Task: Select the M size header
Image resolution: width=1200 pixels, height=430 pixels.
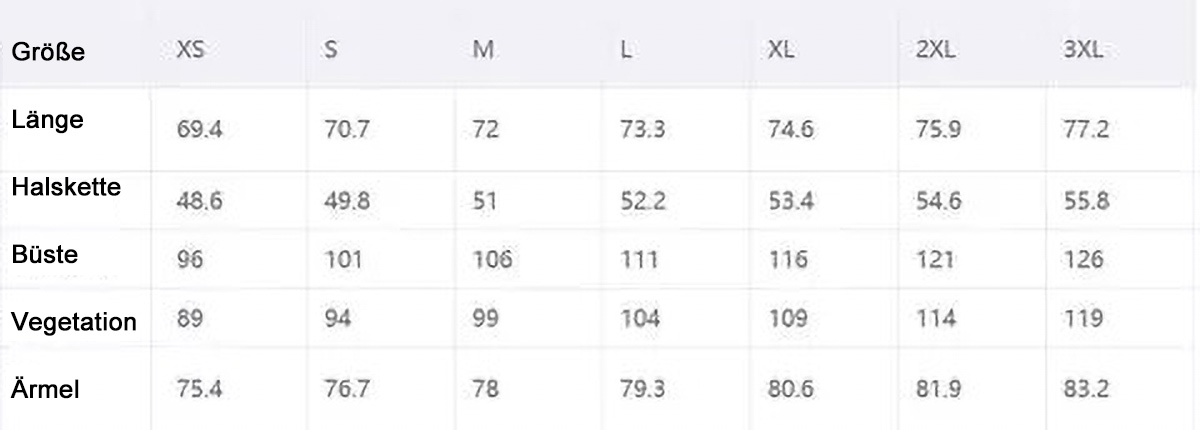Action: click(484, 50)
